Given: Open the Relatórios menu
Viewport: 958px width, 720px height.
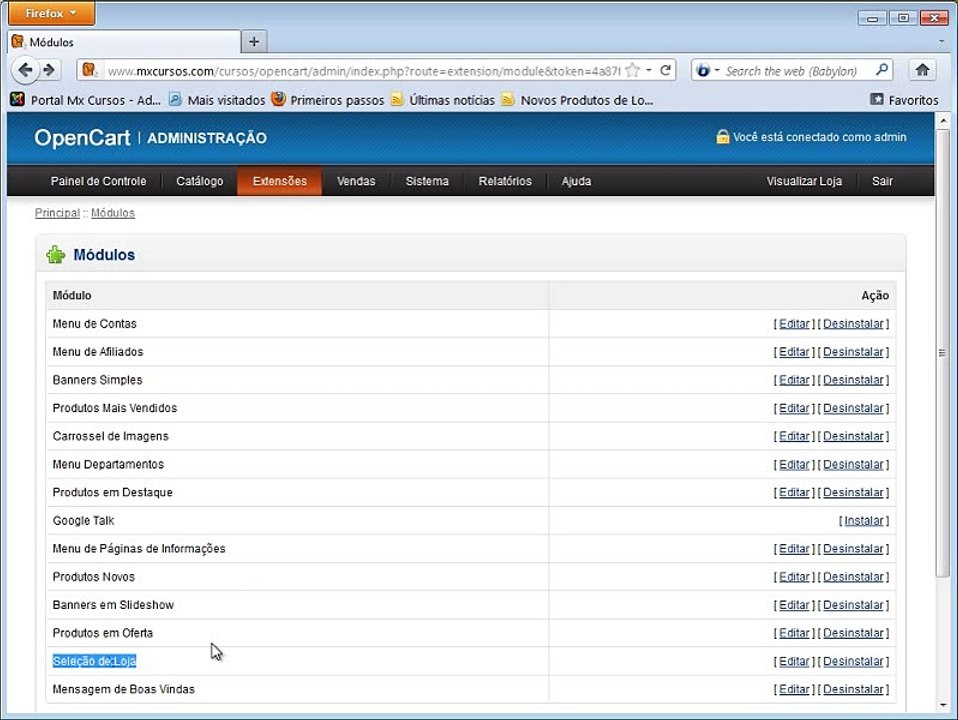Looking at the screenshot, I should (x=505, y=181).
